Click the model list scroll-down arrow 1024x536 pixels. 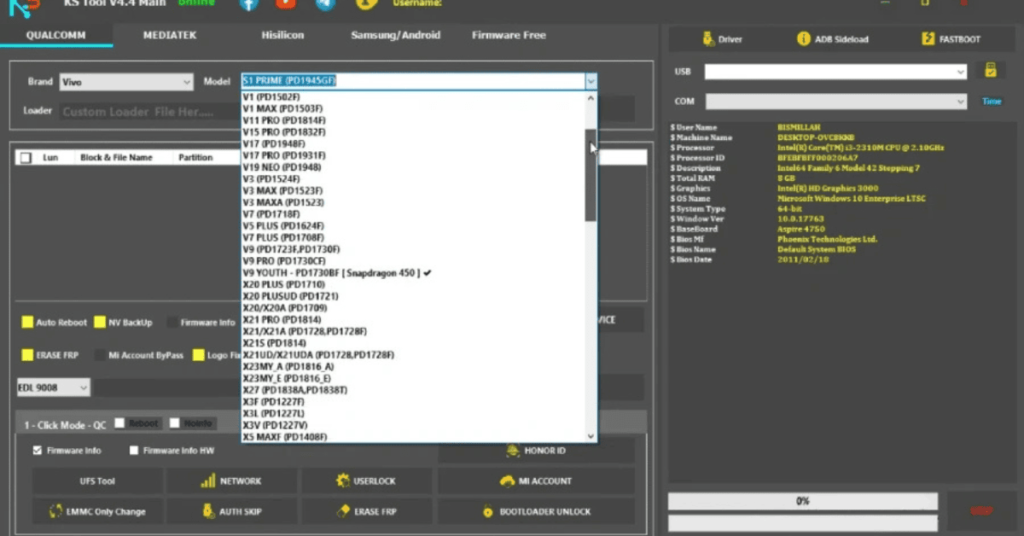pyautogui.click(x=590, y=436)
